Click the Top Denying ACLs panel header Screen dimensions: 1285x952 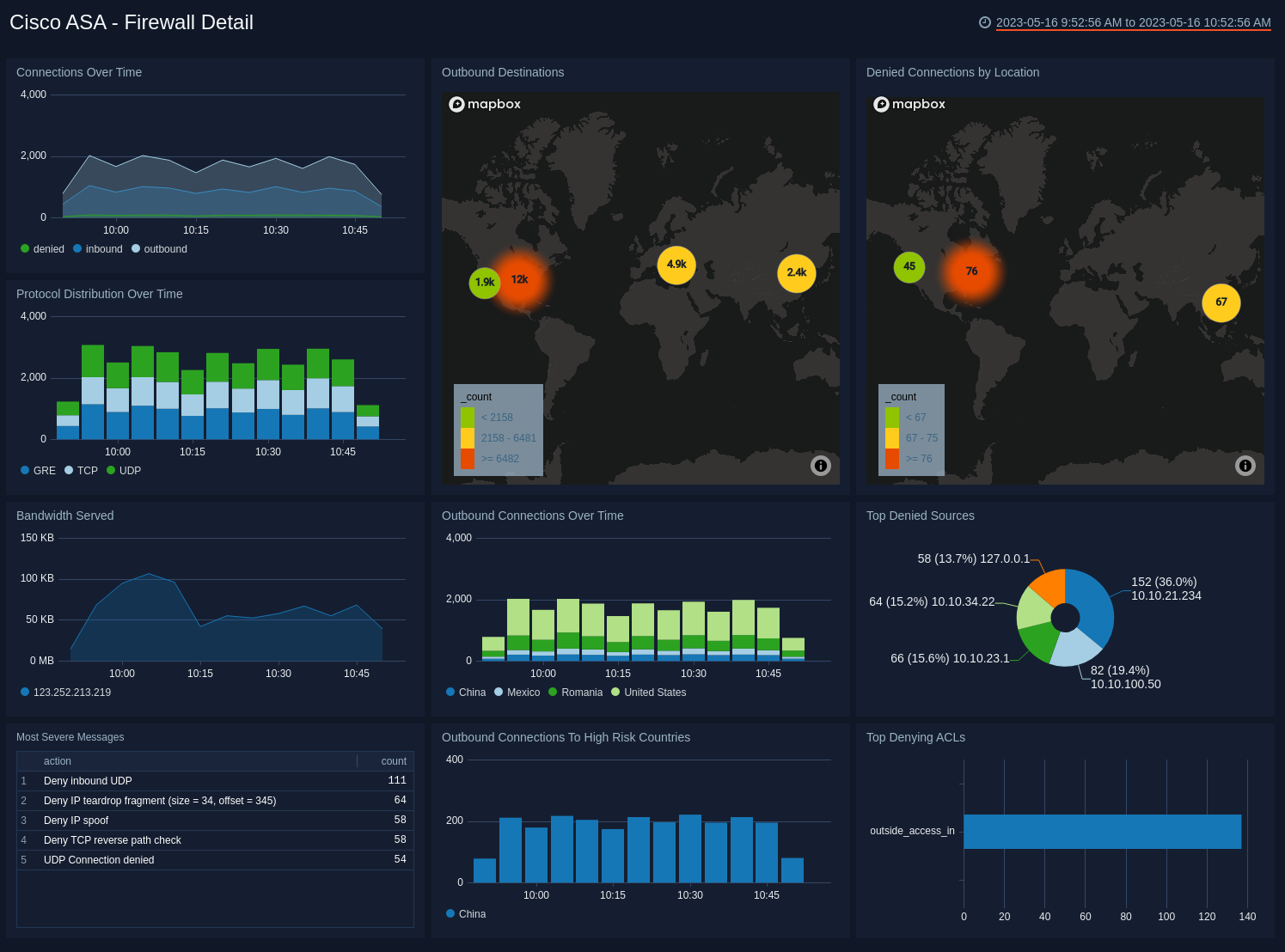[x=915, y=737]
